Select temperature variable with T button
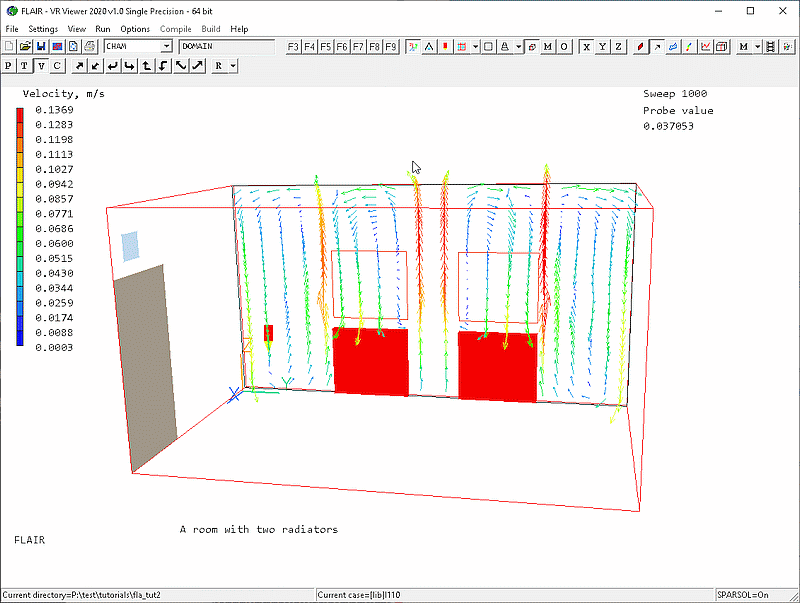Viewport: 800px width, 603px height. click(25, 66)
